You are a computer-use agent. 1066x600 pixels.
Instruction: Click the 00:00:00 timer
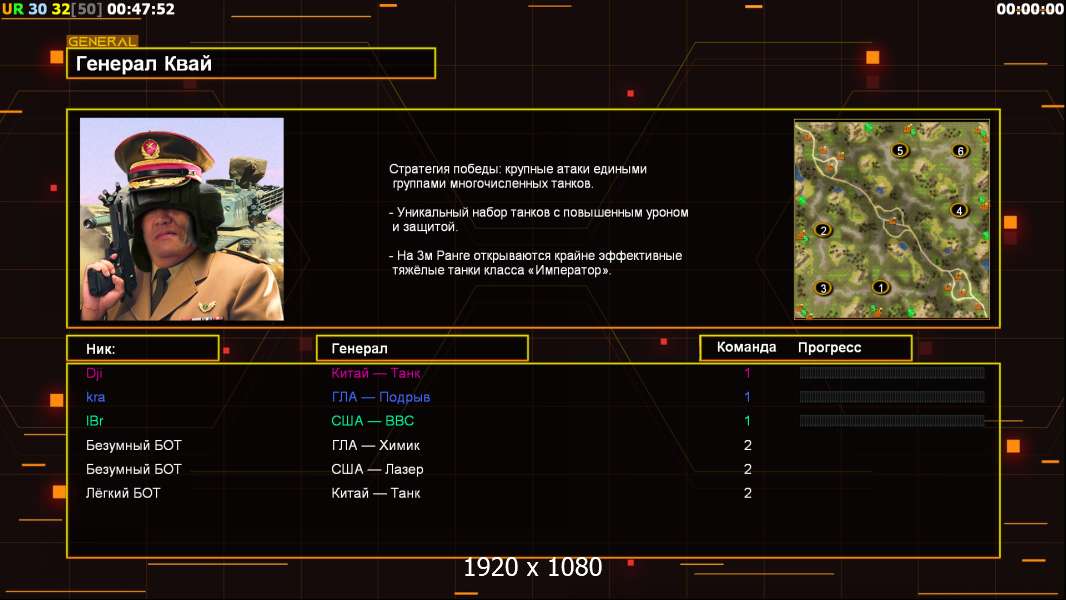[1030, 9]
